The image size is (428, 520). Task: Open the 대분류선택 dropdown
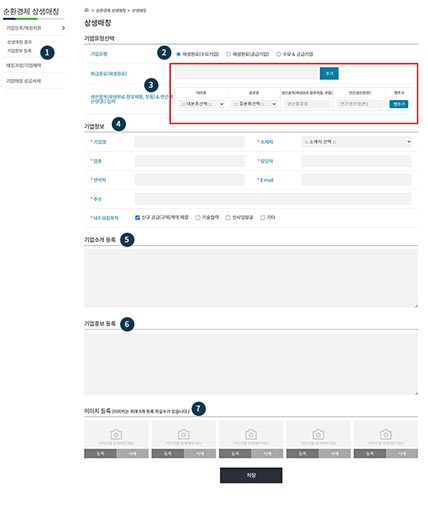tap(201, 104)
